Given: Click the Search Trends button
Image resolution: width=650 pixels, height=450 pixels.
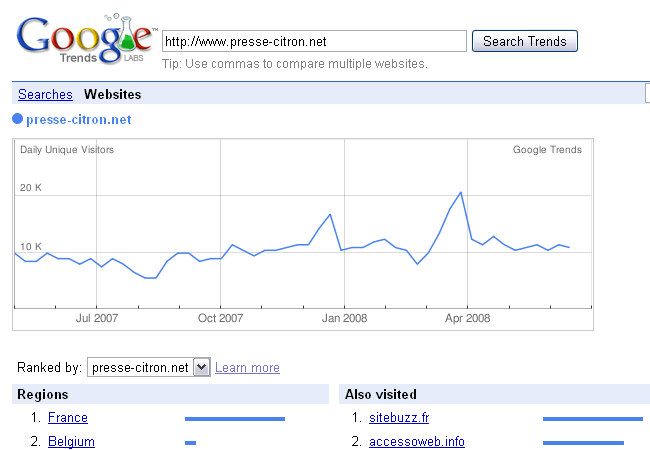Looking at the screenshot, I should pos(524,41).
